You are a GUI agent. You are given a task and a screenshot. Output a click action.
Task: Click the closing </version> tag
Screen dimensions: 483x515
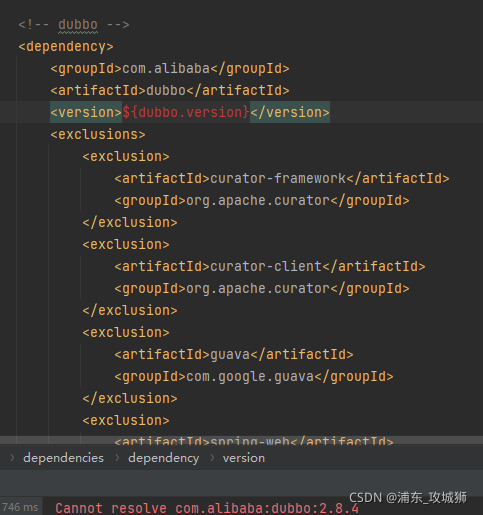point(290,112)
